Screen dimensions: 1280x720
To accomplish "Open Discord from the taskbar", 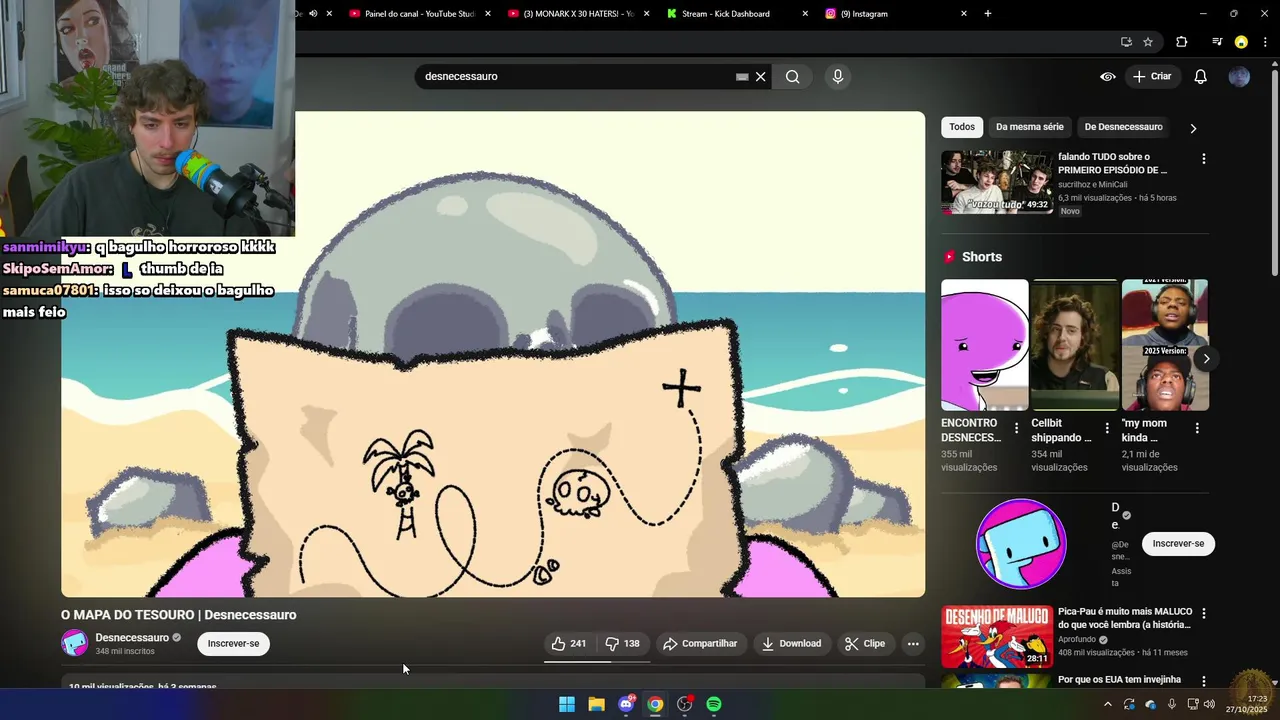I will pyautogui.click(x=626, y=704).
